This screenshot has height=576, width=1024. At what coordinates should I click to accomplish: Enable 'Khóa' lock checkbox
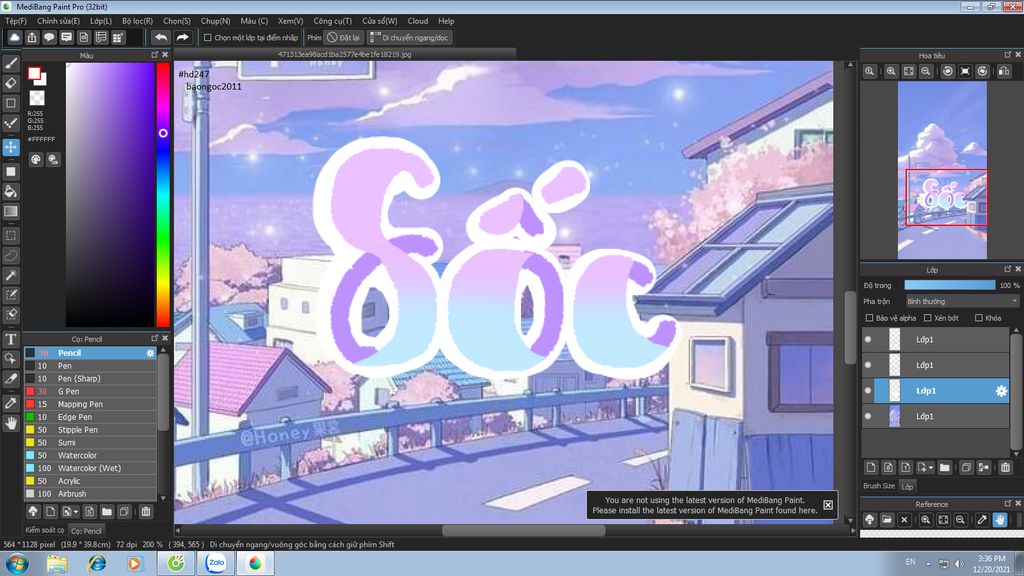pos(978,318)
